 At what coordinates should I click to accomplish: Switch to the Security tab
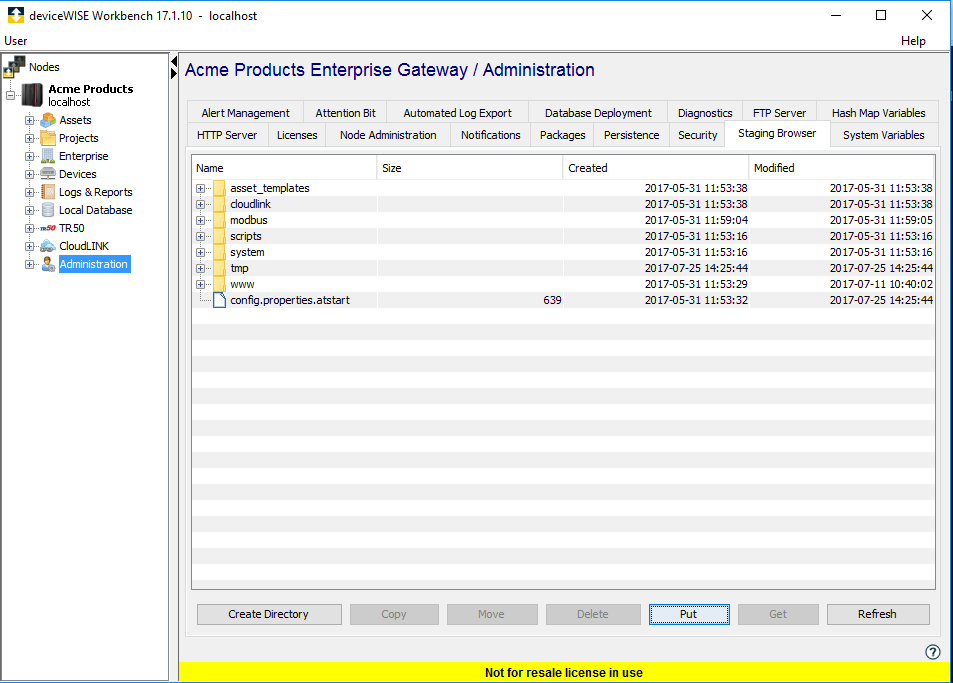(698, 135)
